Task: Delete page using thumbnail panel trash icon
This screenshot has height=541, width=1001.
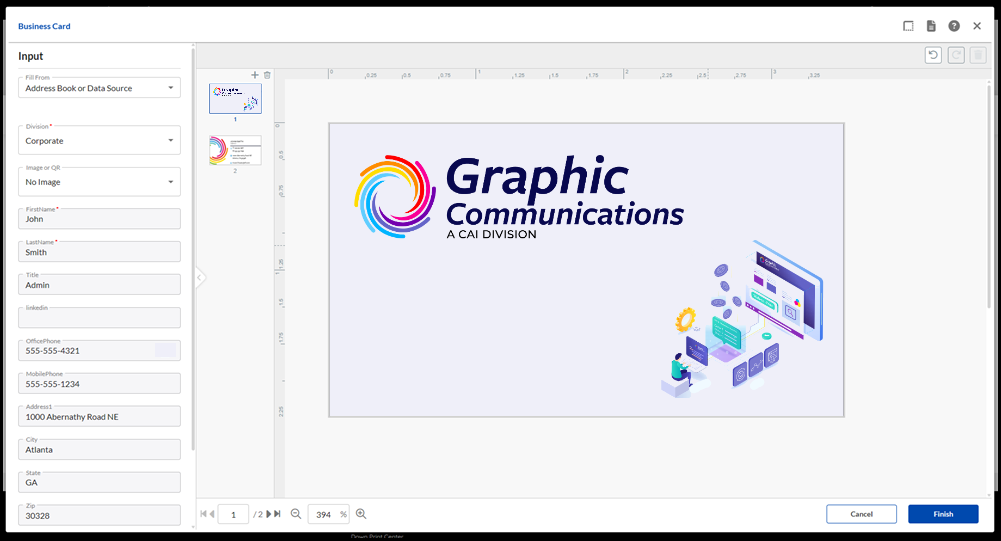Action: click(267, 75)
